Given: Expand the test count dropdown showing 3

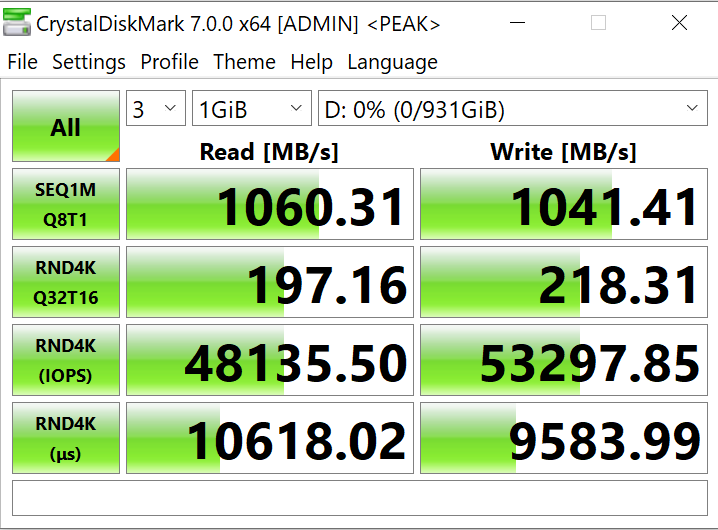Looking at the screenshot, I should pyautogui.click(x=155, y=109).
